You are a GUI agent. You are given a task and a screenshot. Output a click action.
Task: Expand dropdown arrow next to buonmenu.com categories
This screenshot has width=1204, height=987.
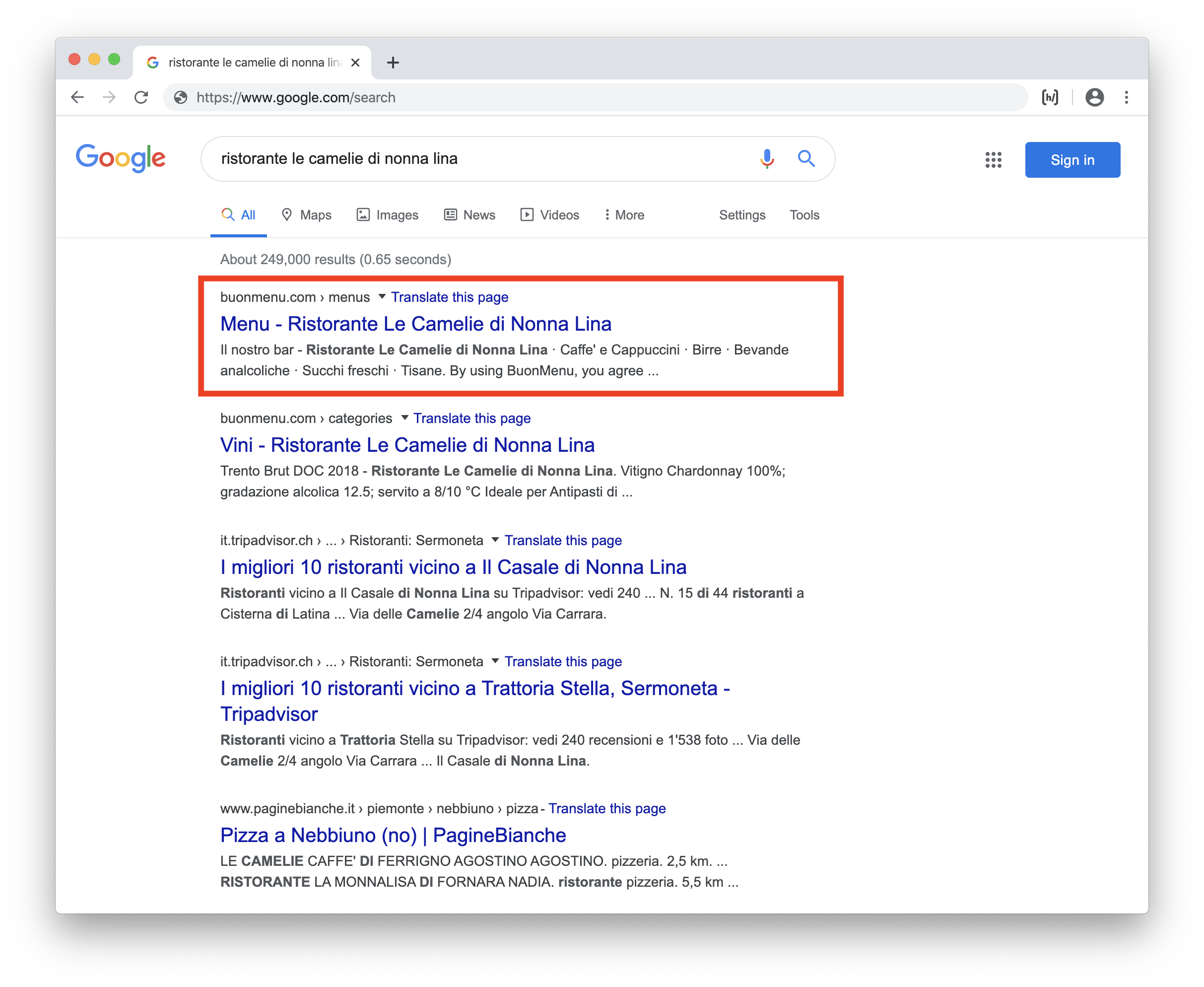coord(404,418)
